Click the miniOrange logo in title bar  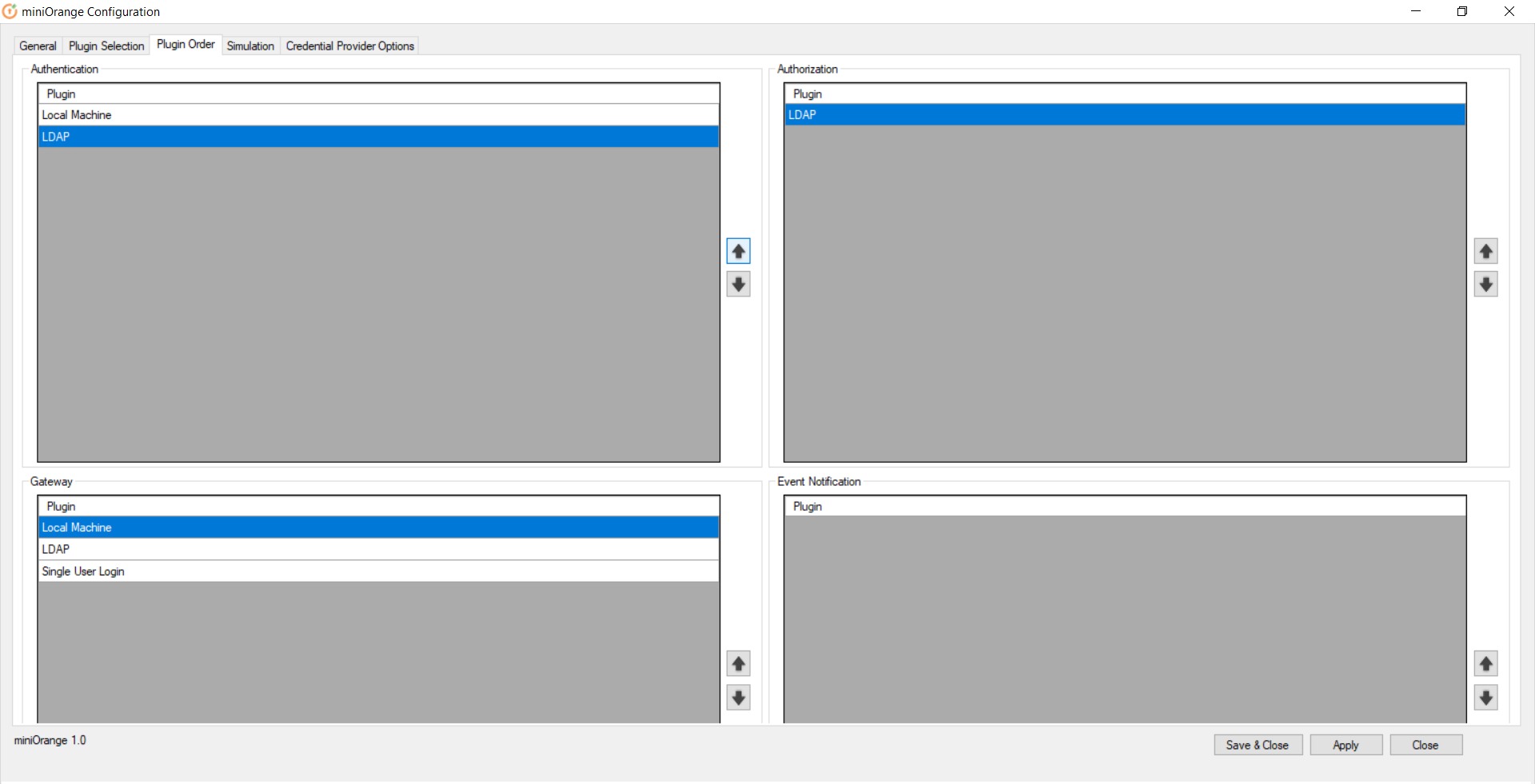coord(10,11)
